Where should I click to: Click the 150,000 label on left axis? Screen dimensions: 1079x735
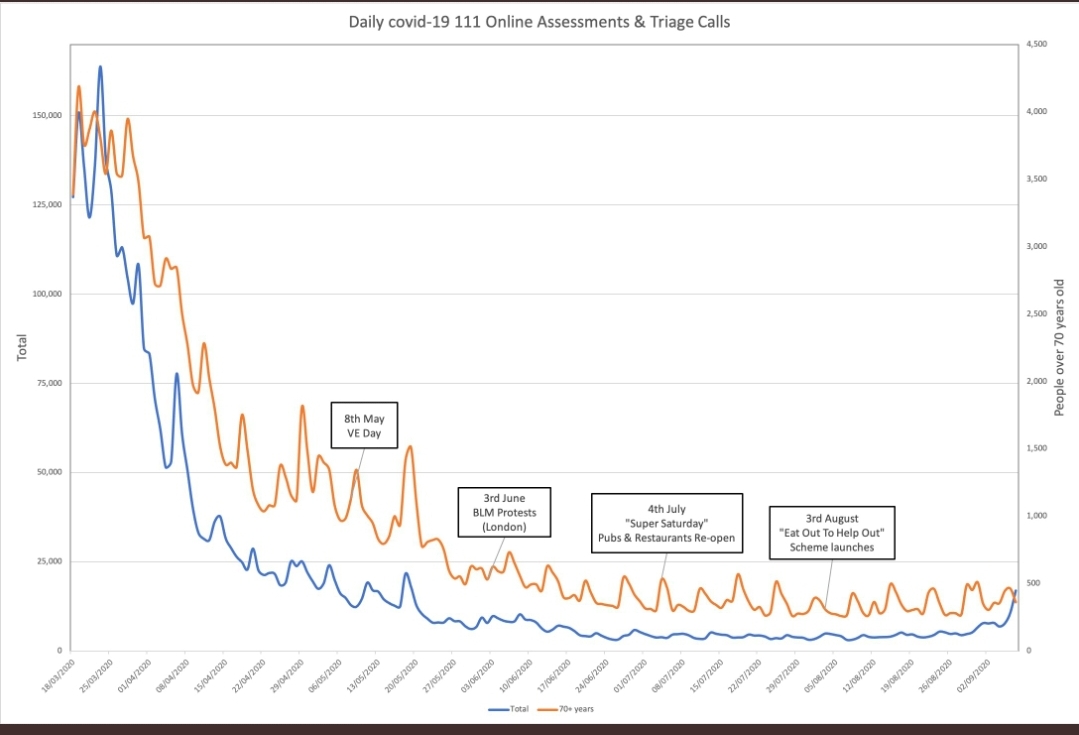tap(44, 116)
